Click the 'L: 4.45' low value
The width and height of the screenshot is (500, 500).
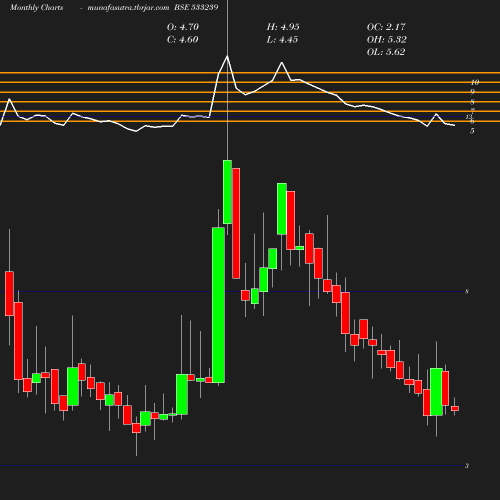tap(282, 39)
